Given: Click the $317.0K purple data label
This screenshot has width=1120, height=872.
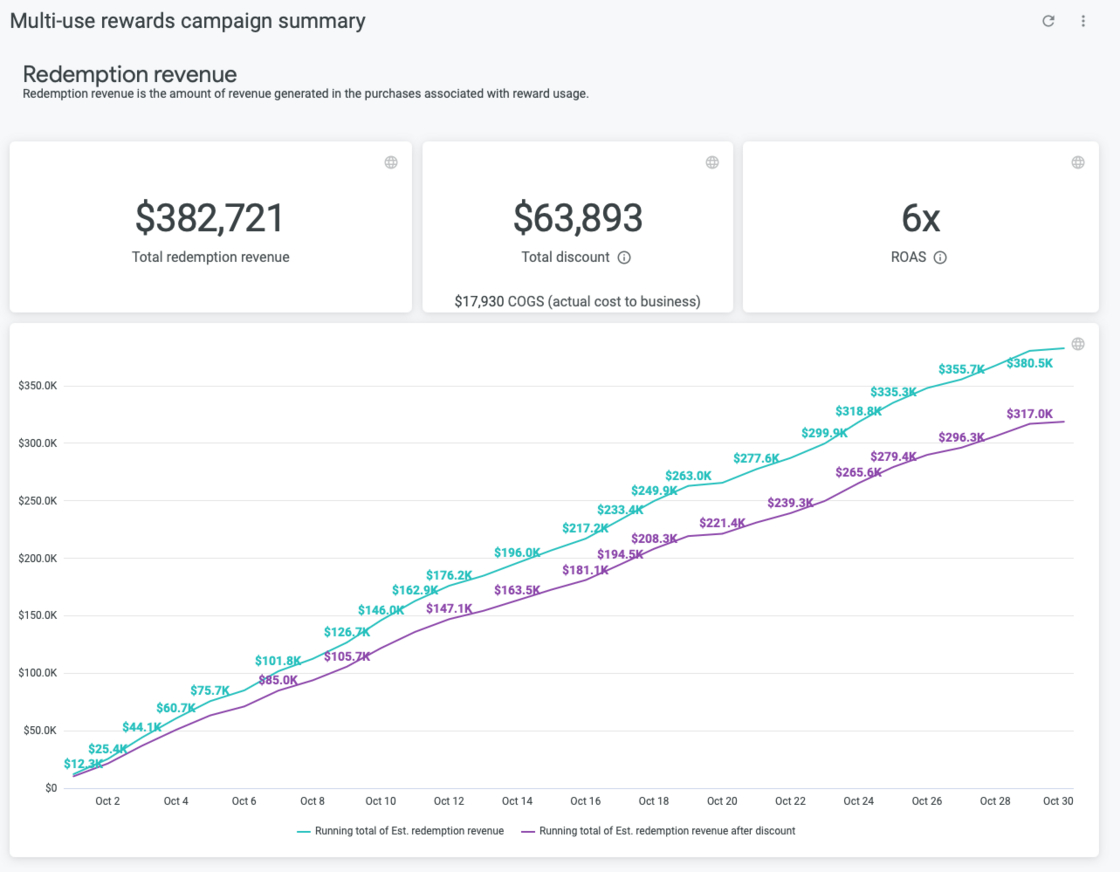Looking at the screenshot, I should click(x=1029, y=414).
